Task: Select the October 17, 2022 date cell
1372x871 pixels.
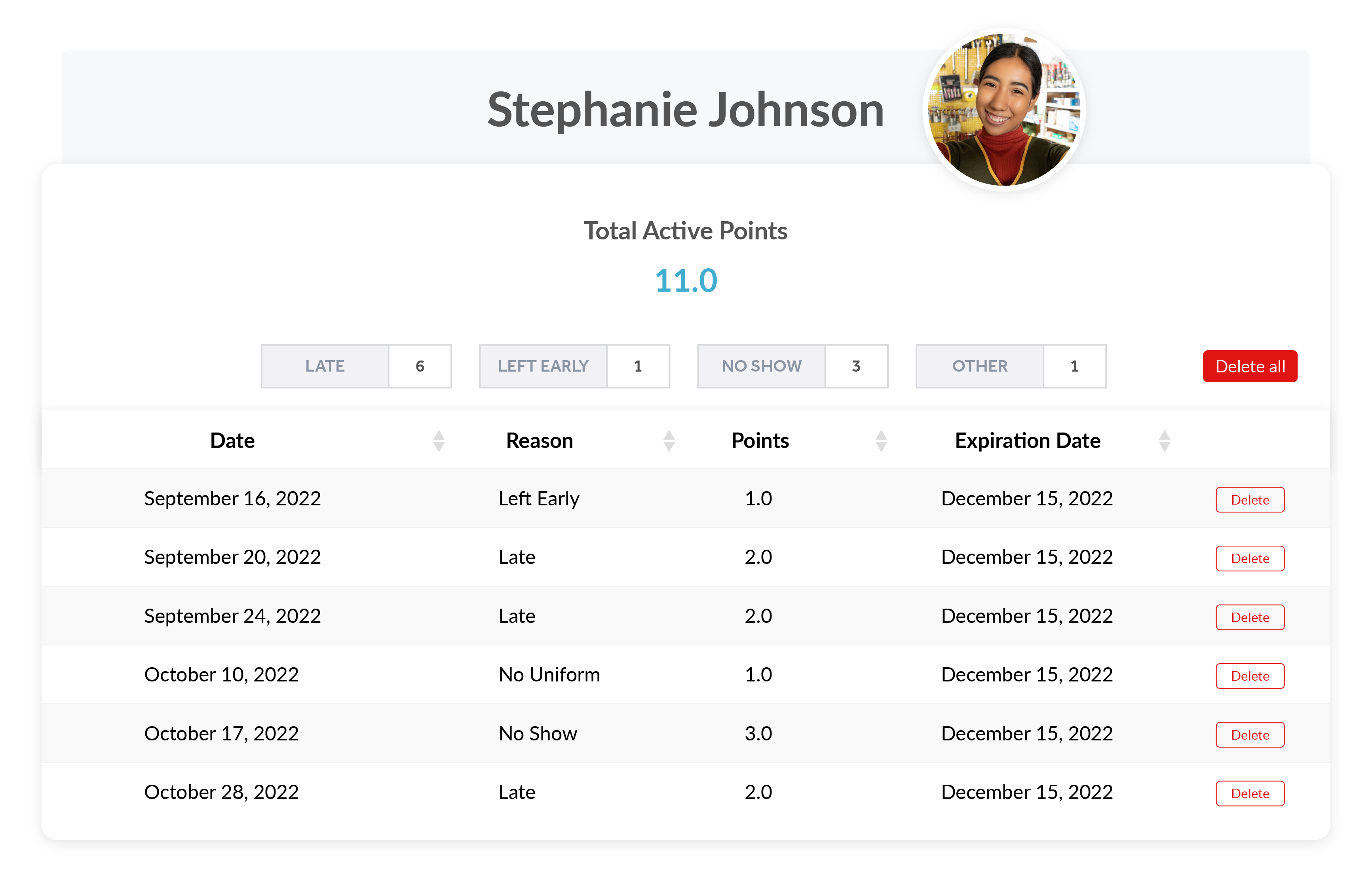Action: 222,734
